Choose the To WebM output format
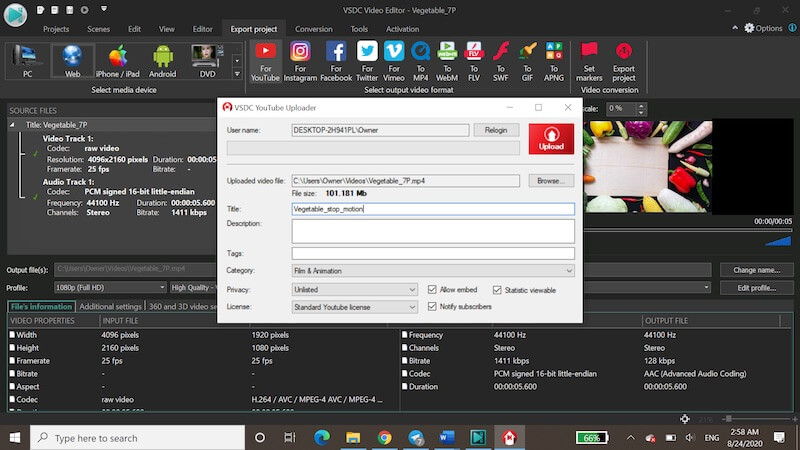 447,62
